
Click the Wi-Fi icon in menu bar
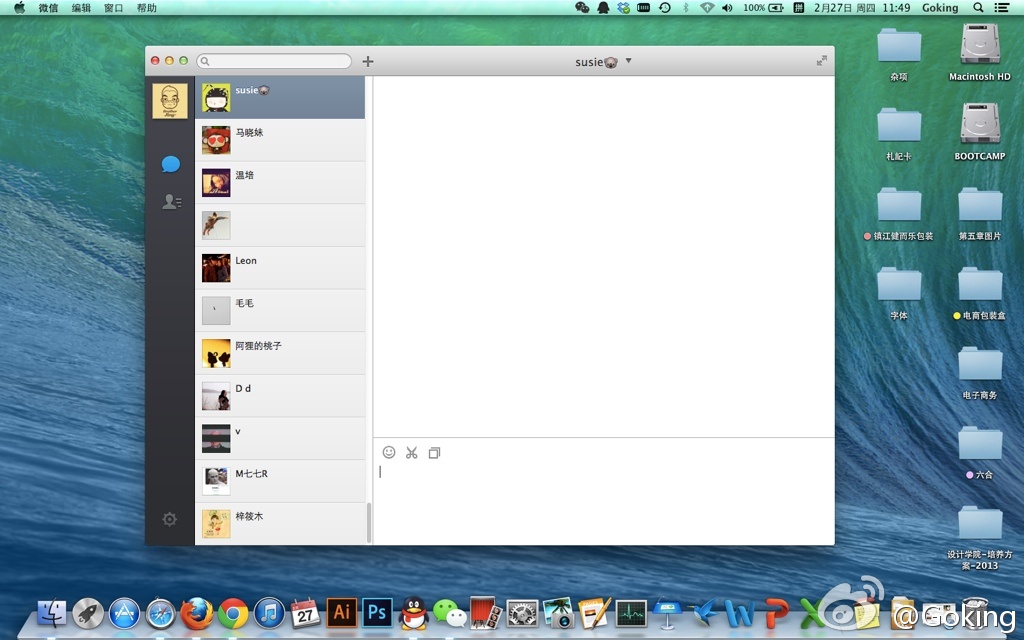pos(707,8)
